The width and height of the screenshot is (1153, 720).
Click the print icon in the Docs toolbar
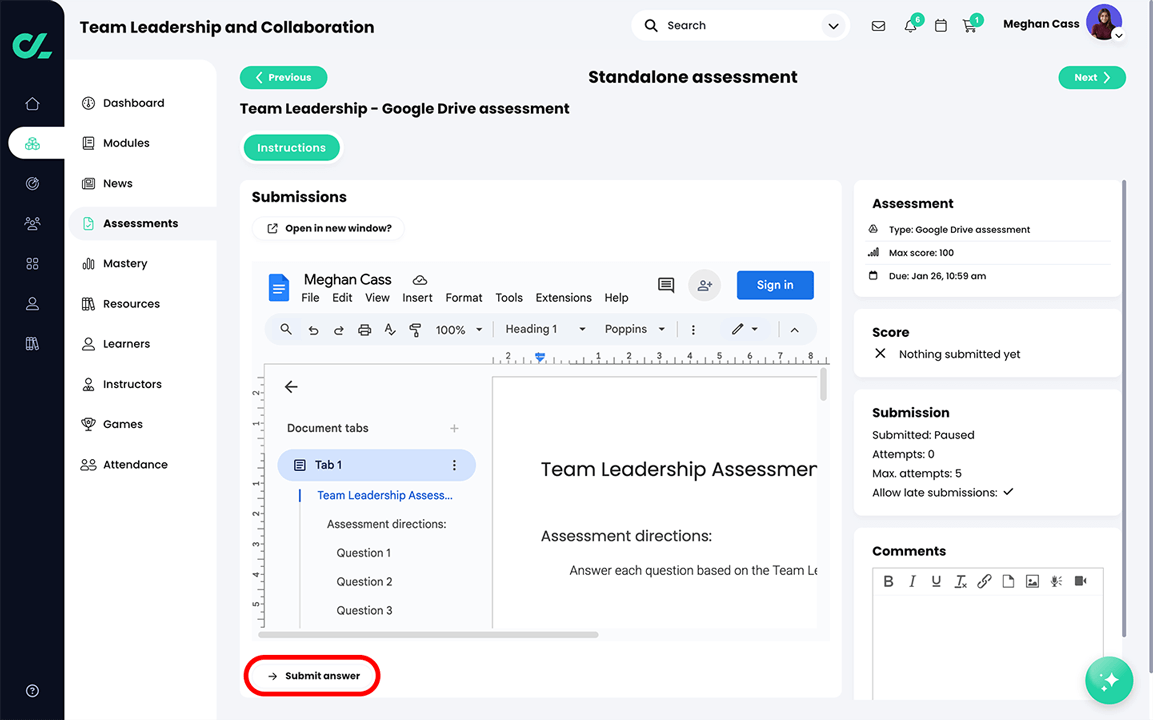pyautogui.click(x=364, y=329)
